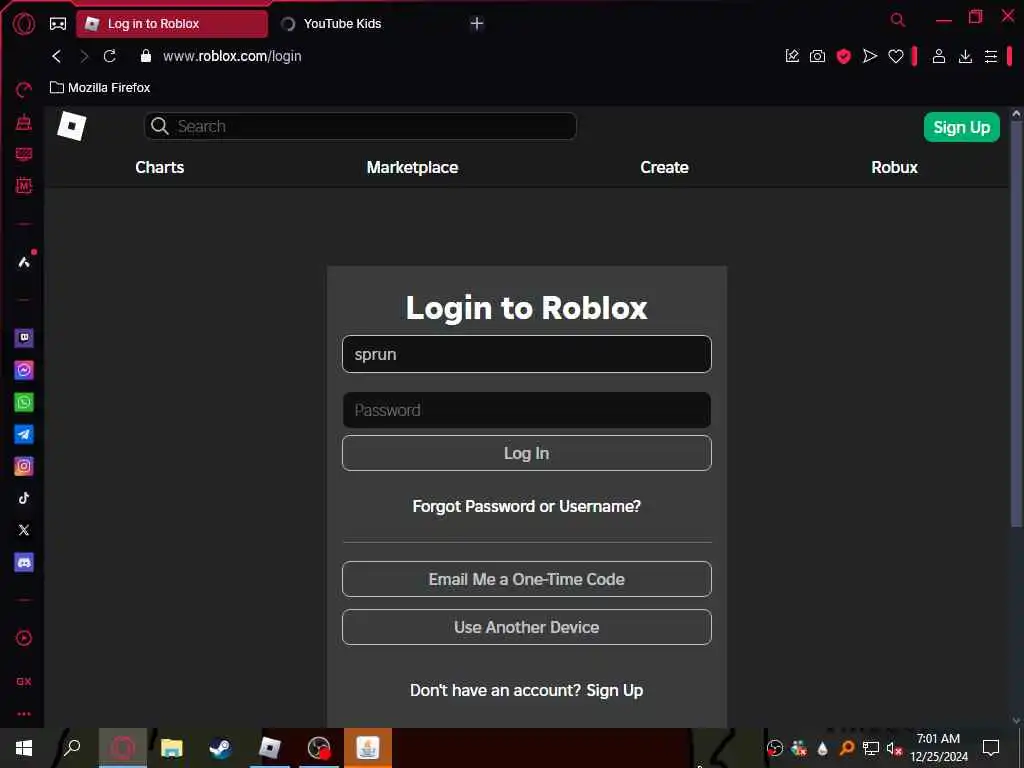Open the Aria AI sidebar icon

[24, 262]
